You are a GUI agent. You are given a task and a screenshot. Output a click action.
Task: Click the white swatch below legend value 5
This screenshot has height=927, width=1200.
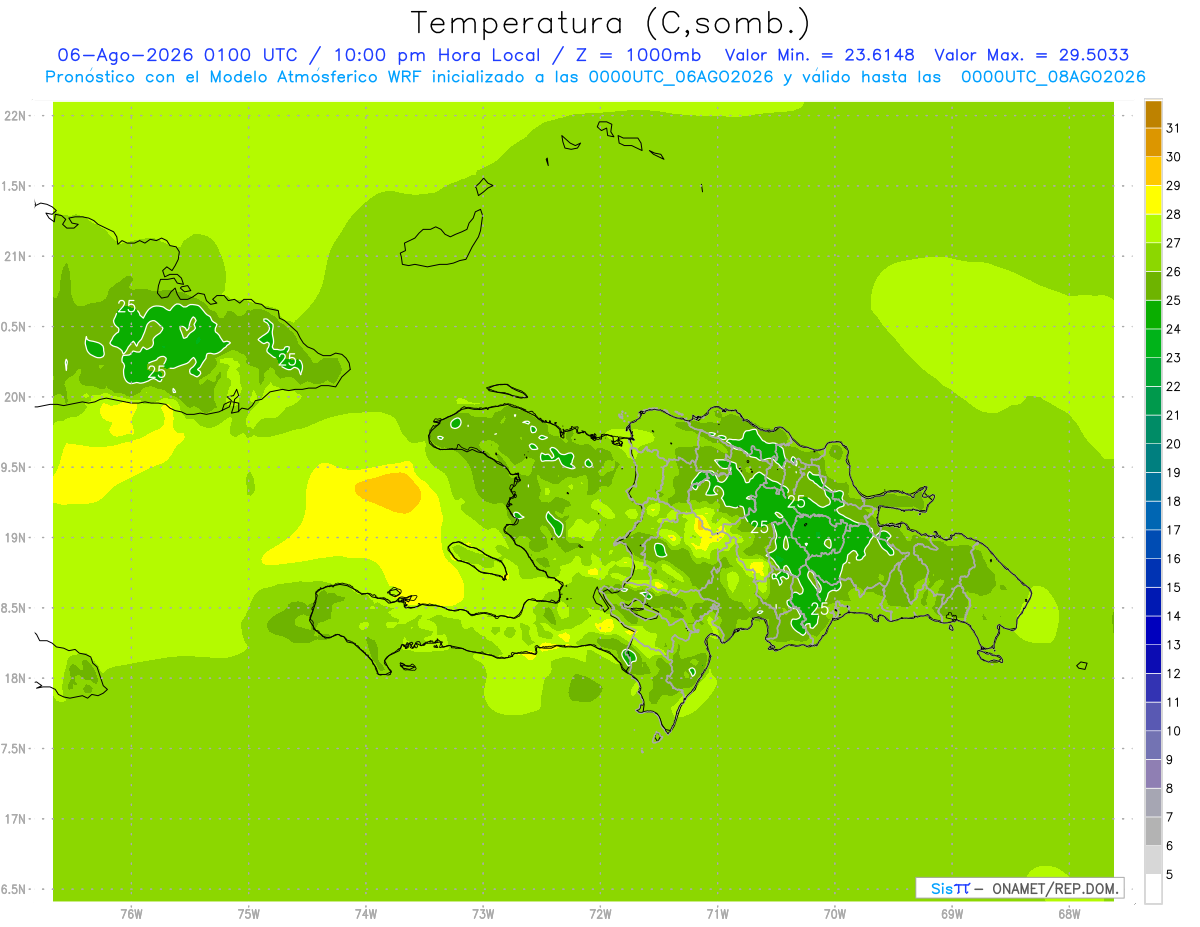[x=1153, y=889]
